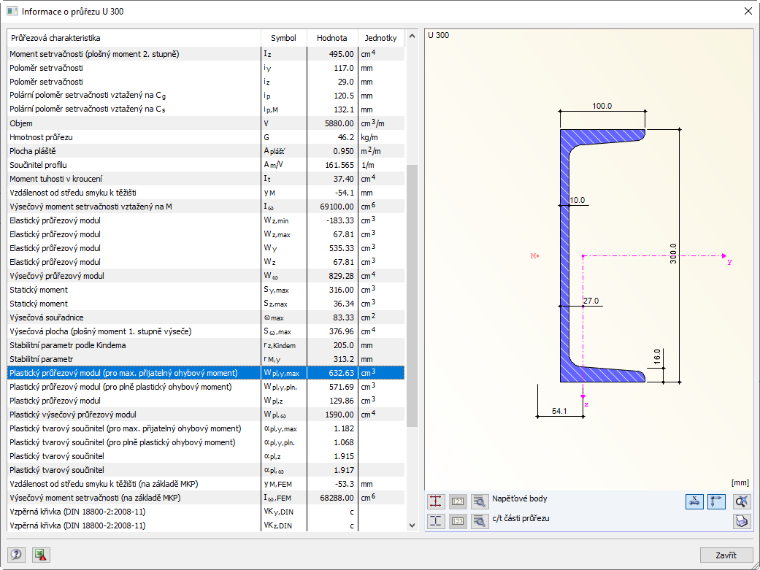Click show-whole-section zoom icon

742,501
